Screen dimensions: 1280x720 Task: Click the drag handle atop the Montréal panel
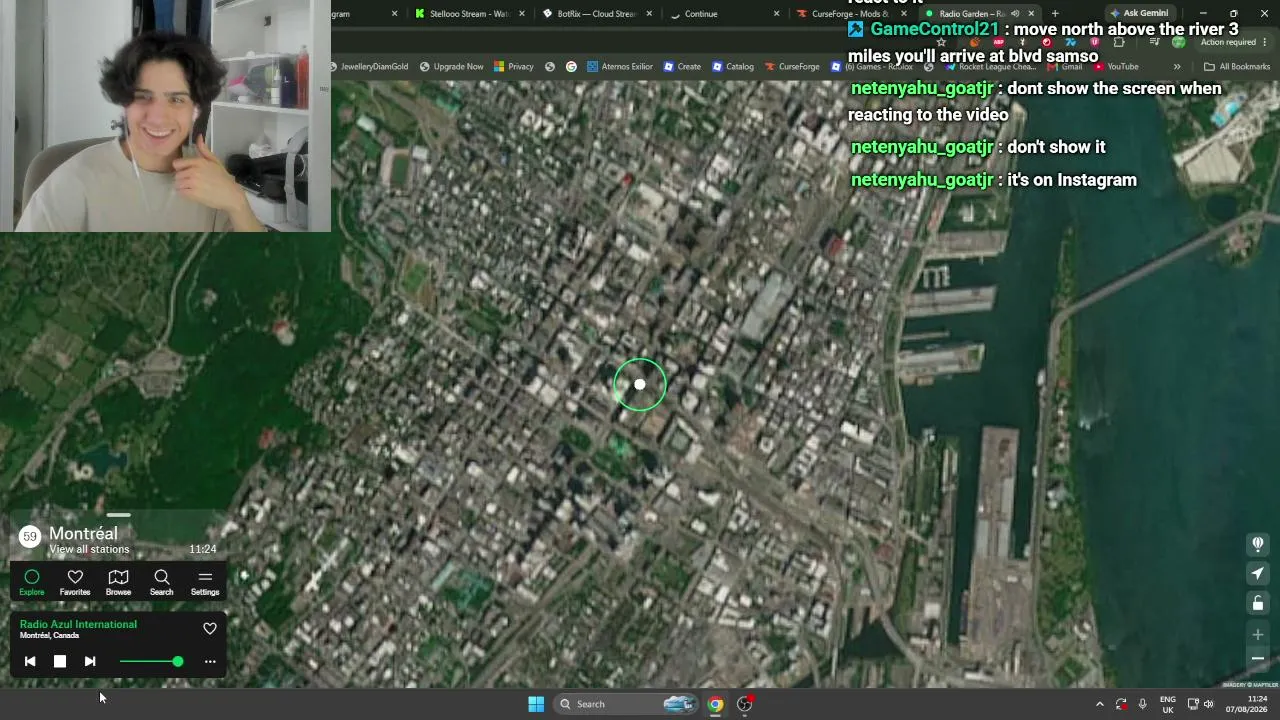118,515
